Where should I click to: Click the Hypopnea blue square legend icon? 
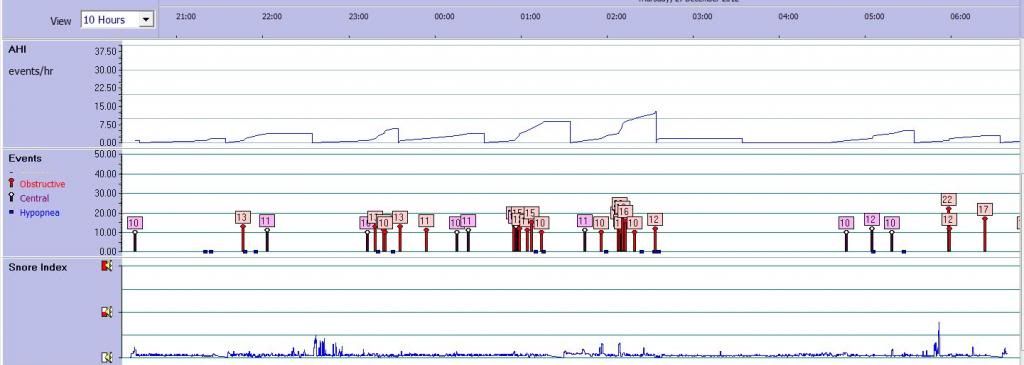(x=11, y=212)
